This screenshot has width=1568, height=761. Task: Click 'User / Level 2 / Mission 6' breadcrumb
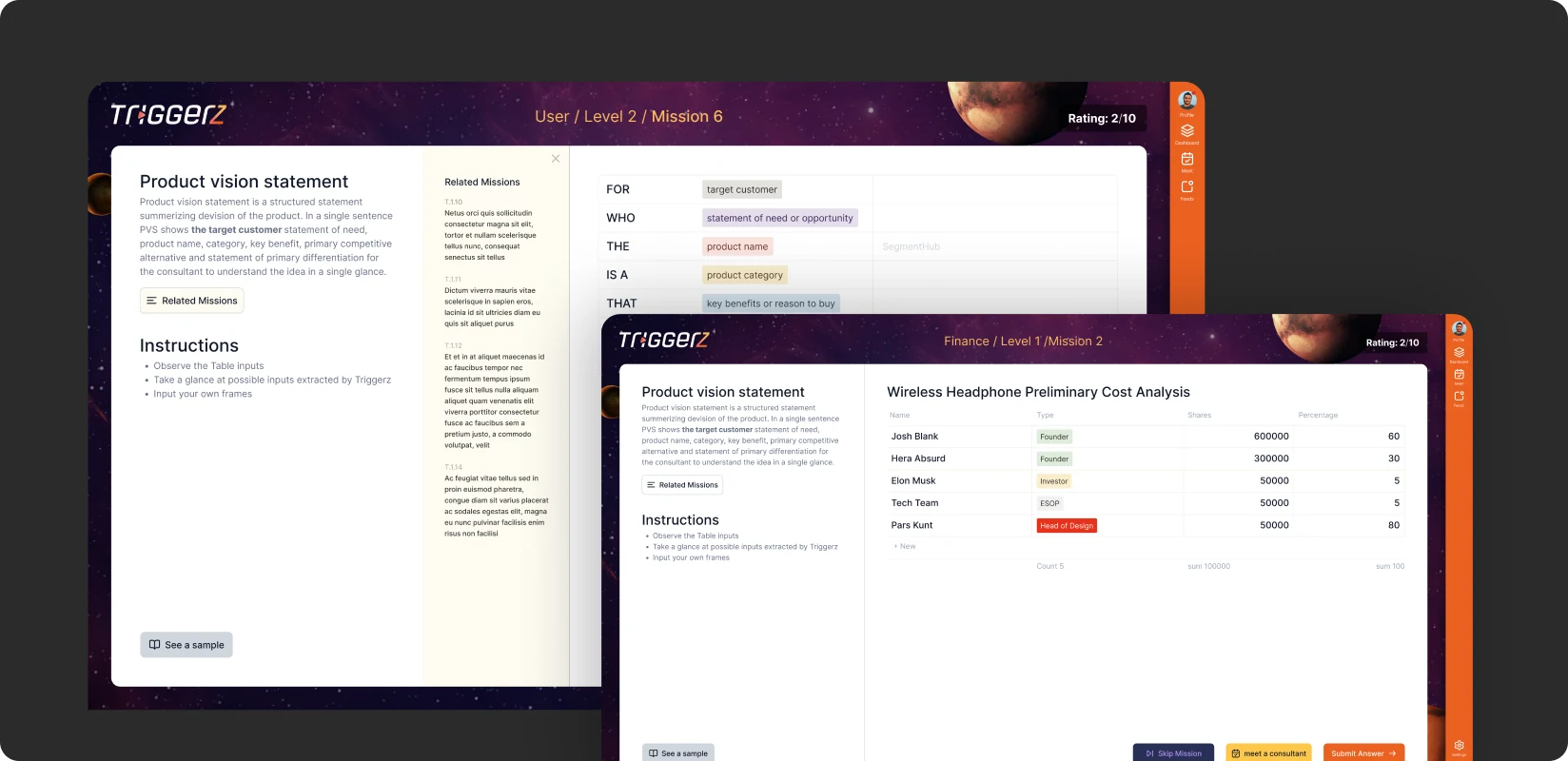point(629,116)
